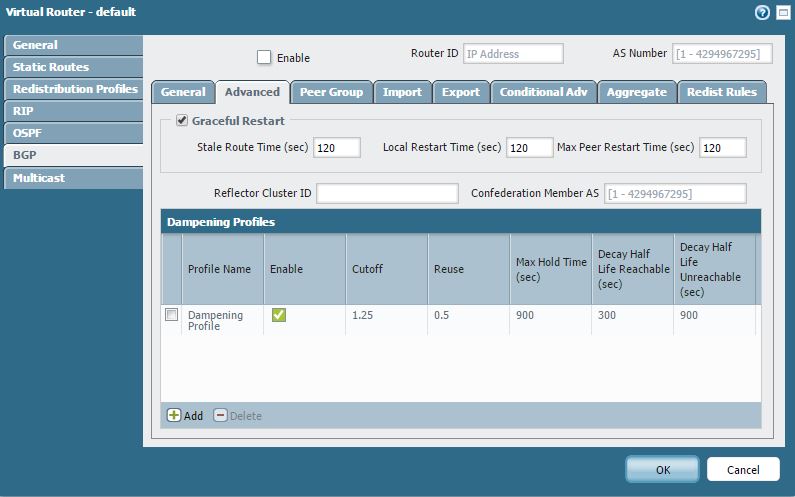Screen dimensions: 795x497
Task: Click the Cutoff value '1.25'
Action: point(363,315)
